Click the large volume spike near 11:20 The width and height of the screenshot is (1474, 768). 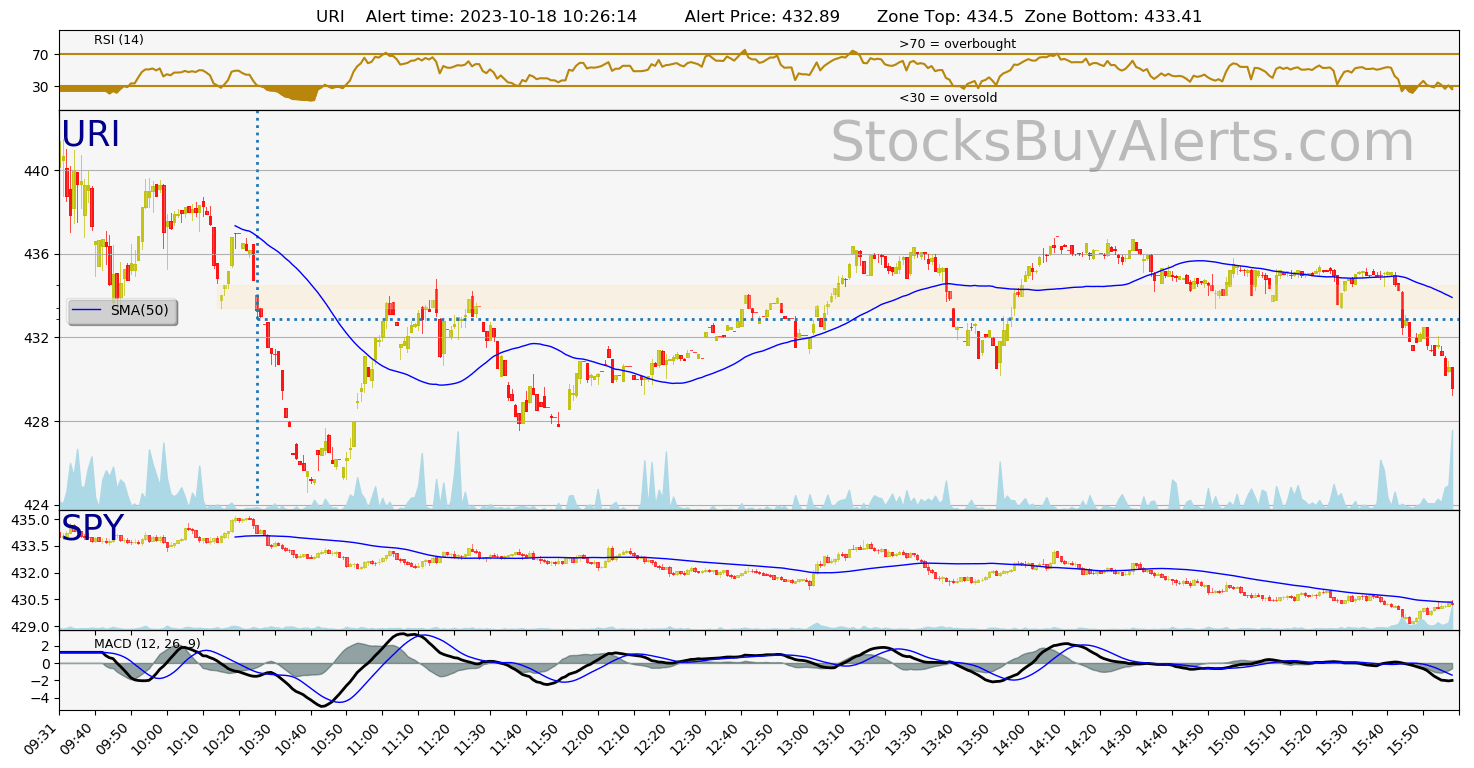(457, 470)
